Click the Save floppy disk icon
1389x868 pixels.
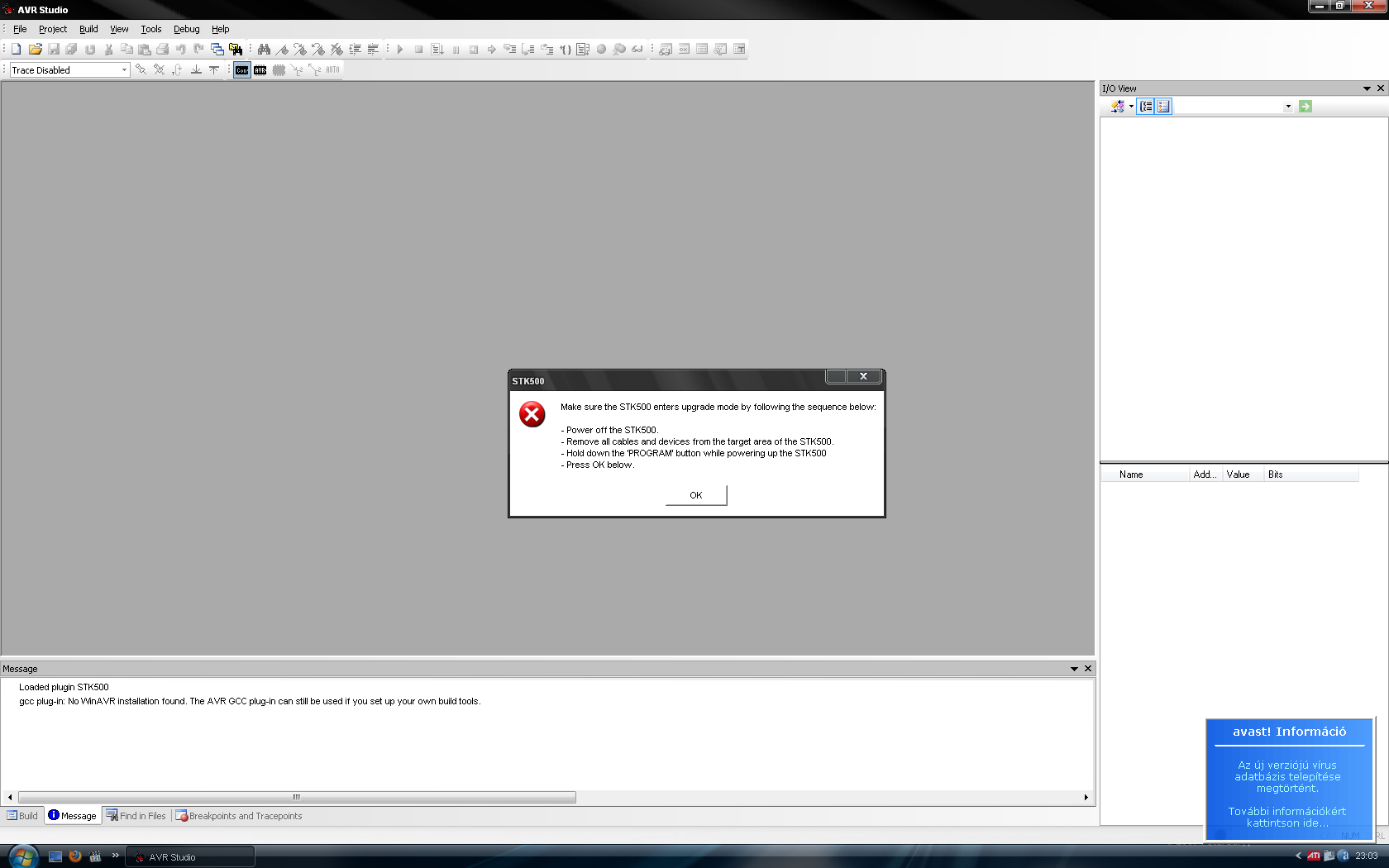pyautogui.click(x=54, y=50)
